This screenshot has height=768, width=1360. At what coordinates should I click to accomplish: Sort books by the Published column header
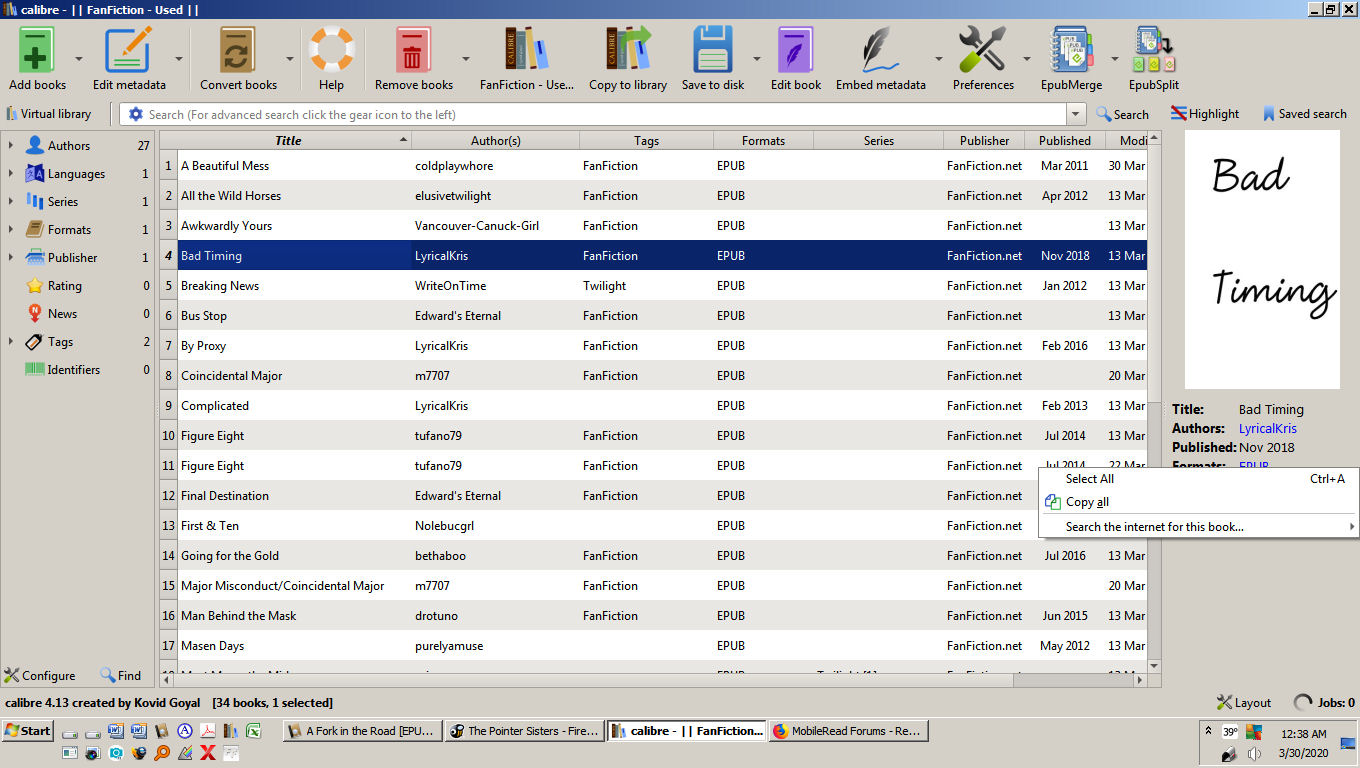pos(1065,141)
